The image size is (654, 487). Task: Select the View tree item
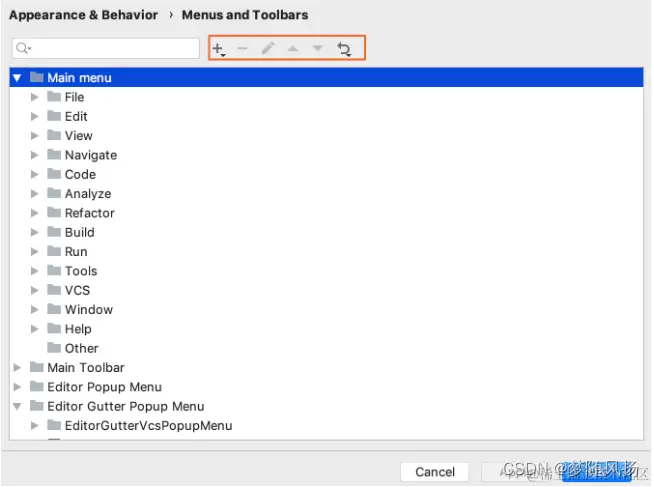click(x=78, y=136)
